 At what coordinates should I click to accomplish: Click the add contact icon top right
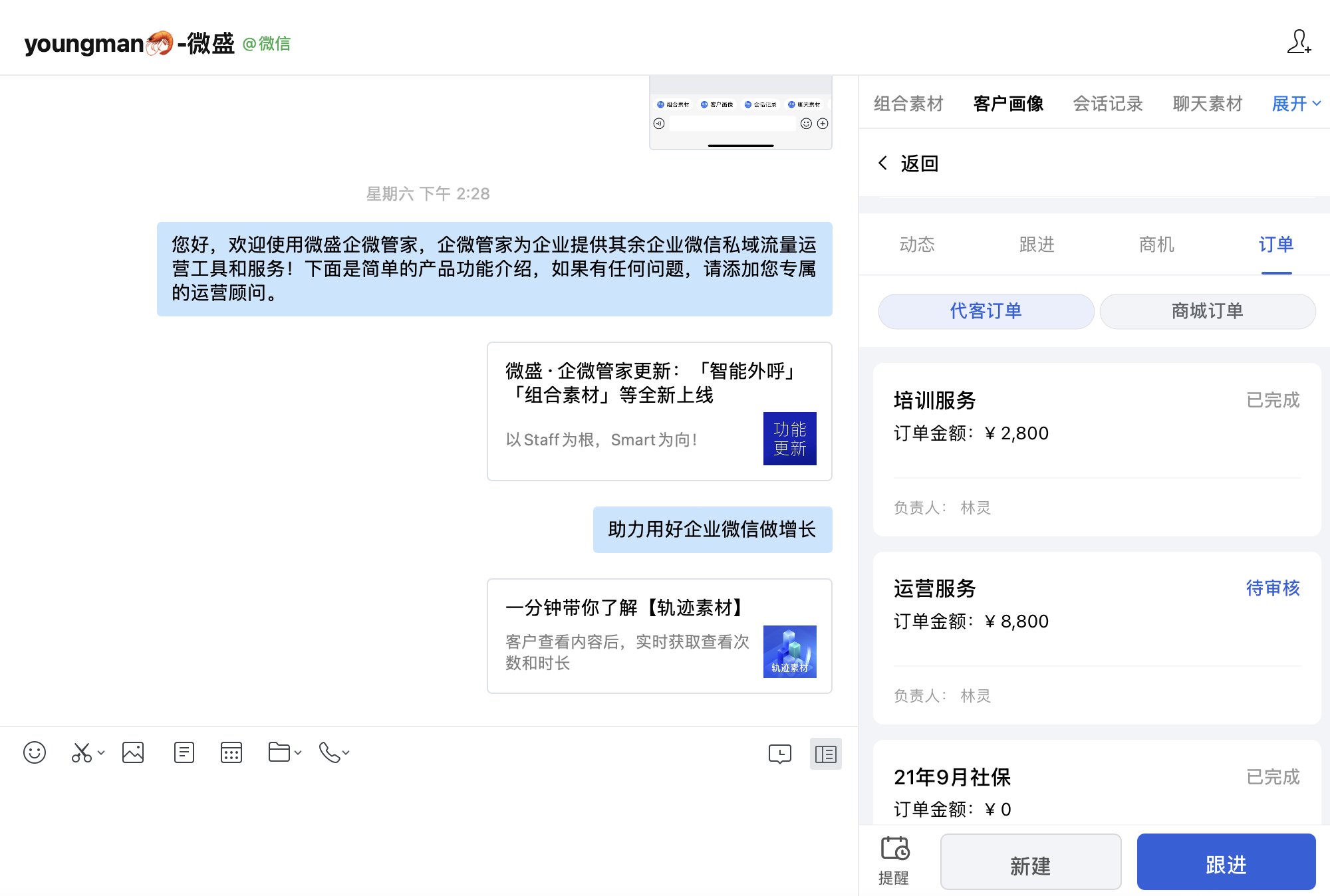1299,42
